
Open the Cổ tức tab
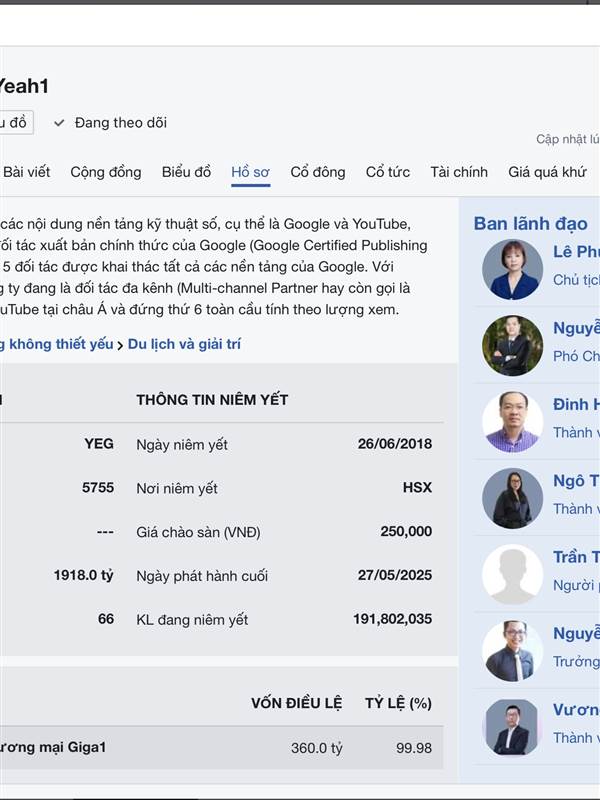coord(387,172)
